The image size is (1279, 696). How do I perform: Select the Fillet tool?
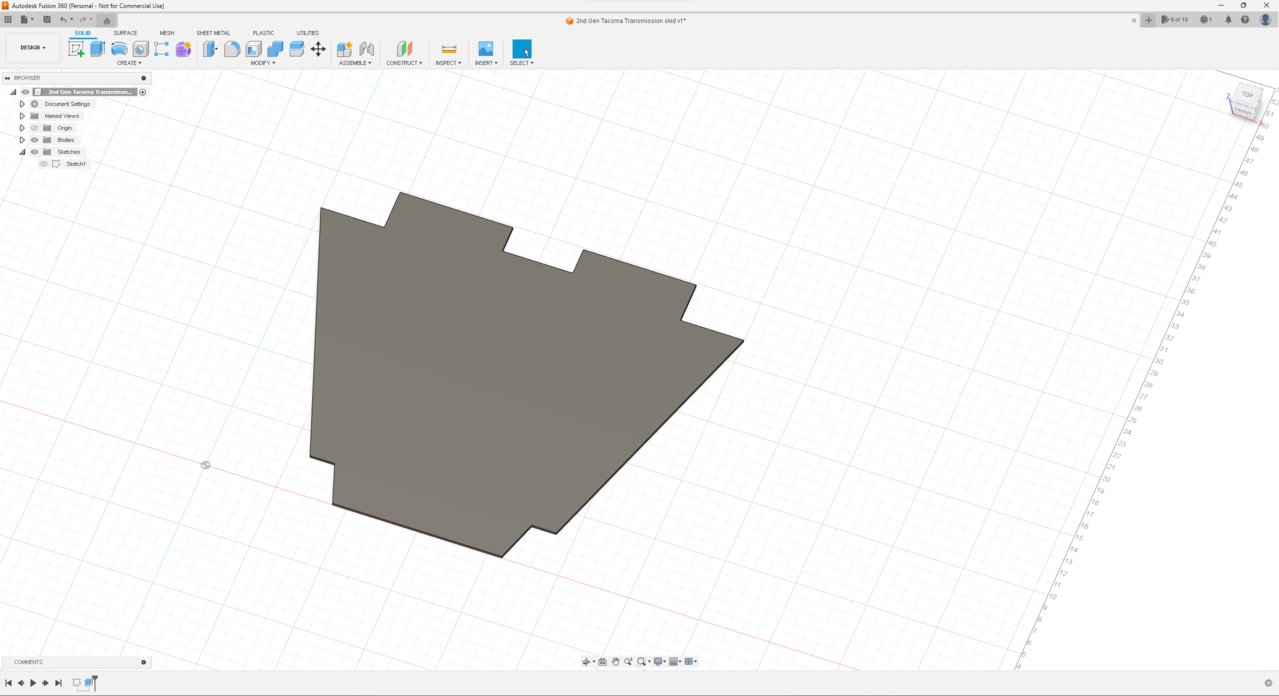click(231, 49)
